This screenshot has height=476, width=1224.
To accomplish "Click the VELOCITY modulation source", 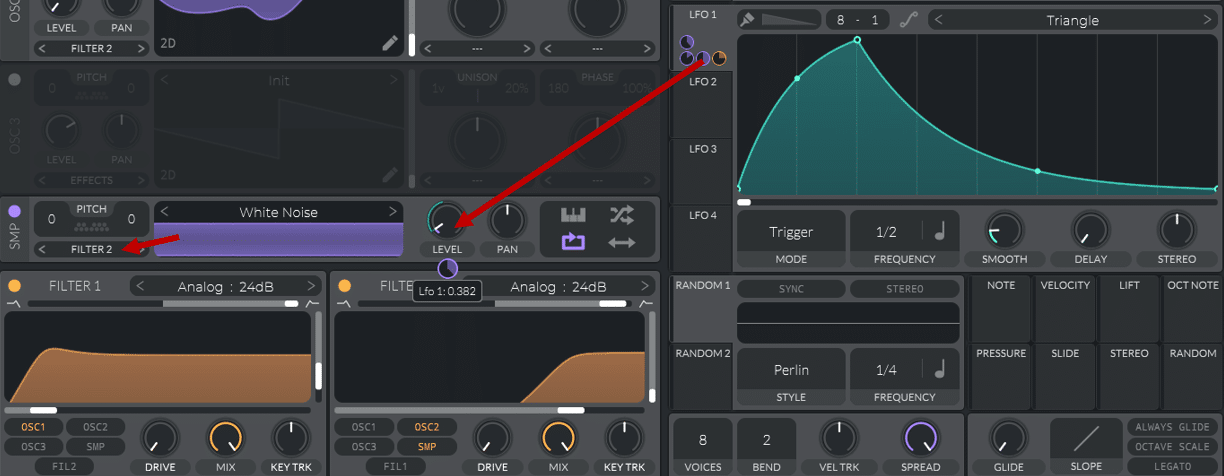I will [1065, 309].
